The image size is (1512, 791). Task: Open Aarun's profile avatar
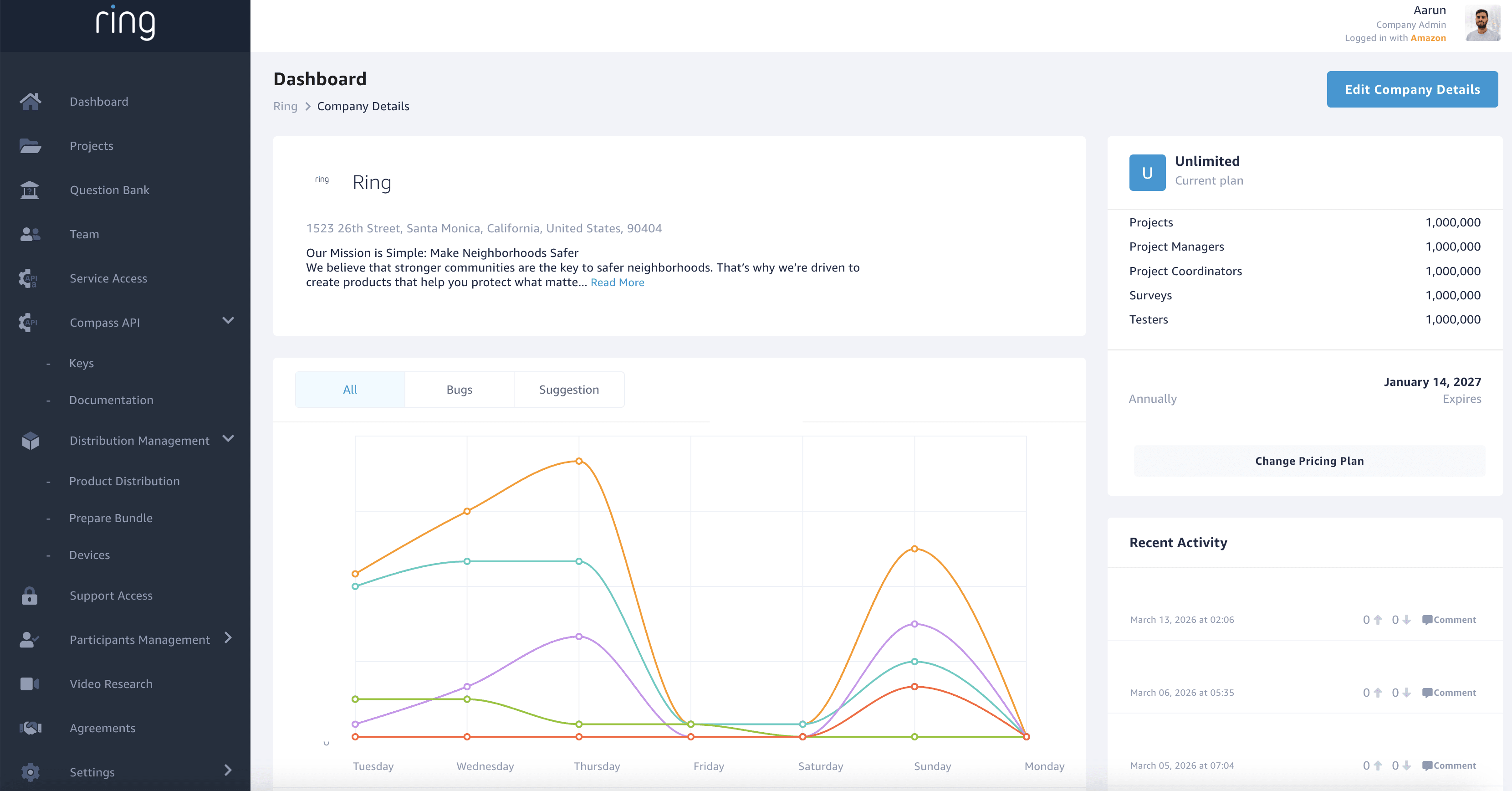[1483, 24]
